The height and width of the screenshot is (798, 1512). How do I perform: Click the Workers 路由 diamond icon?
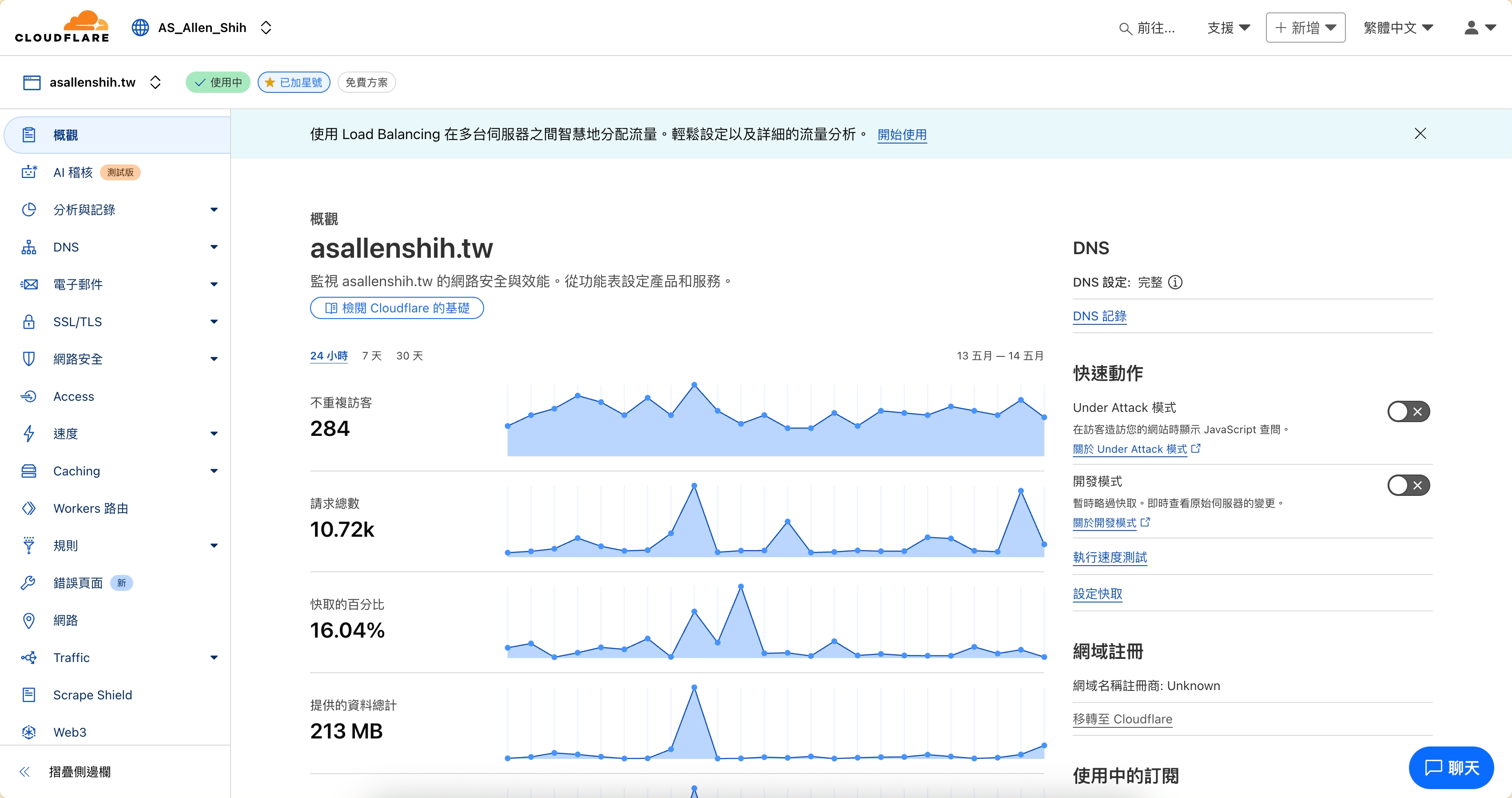[29, 508]
